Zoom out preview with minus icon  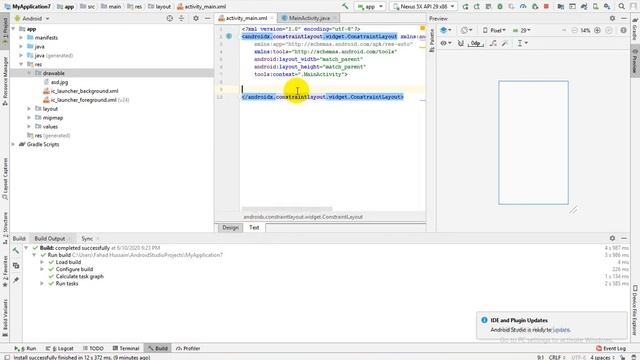point(574,30)
